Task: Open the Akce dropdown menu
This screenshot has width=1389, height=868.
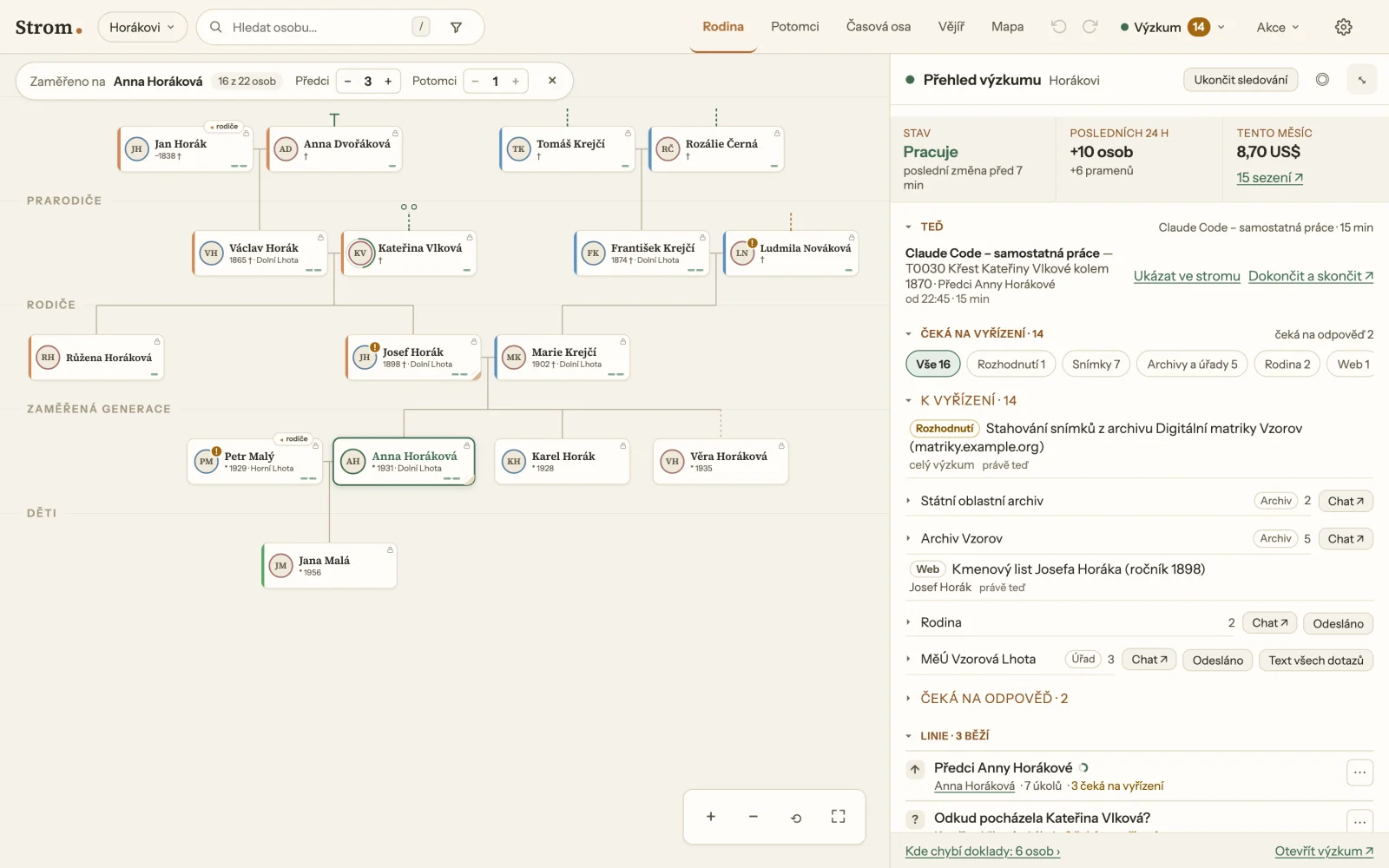Action: [x=1278, y=27]
